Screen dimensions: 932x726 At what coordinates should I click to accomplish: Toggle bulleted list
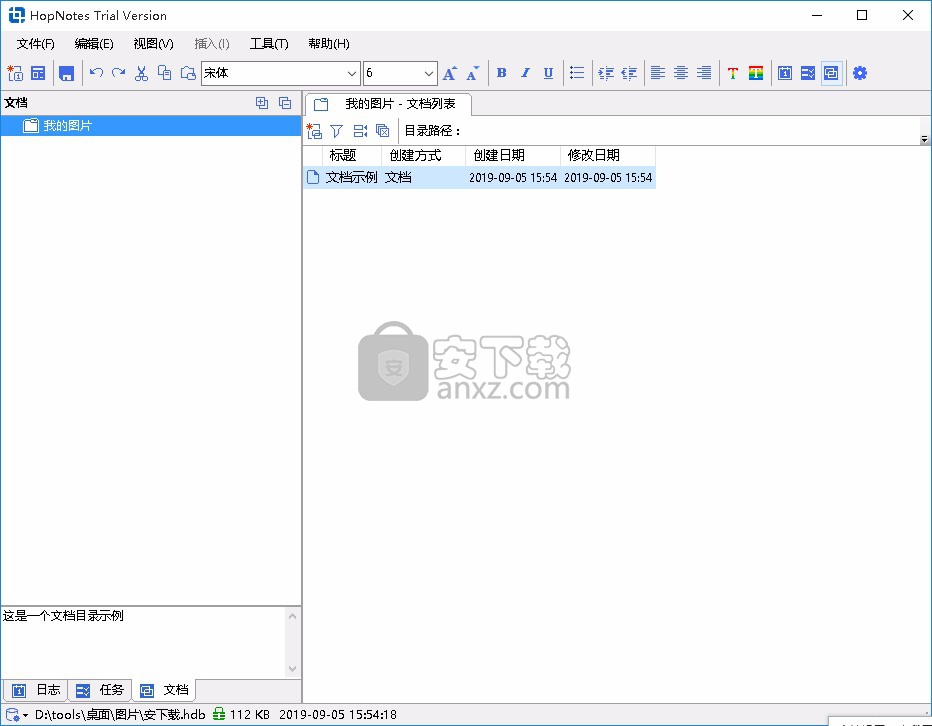pos(577,73)
